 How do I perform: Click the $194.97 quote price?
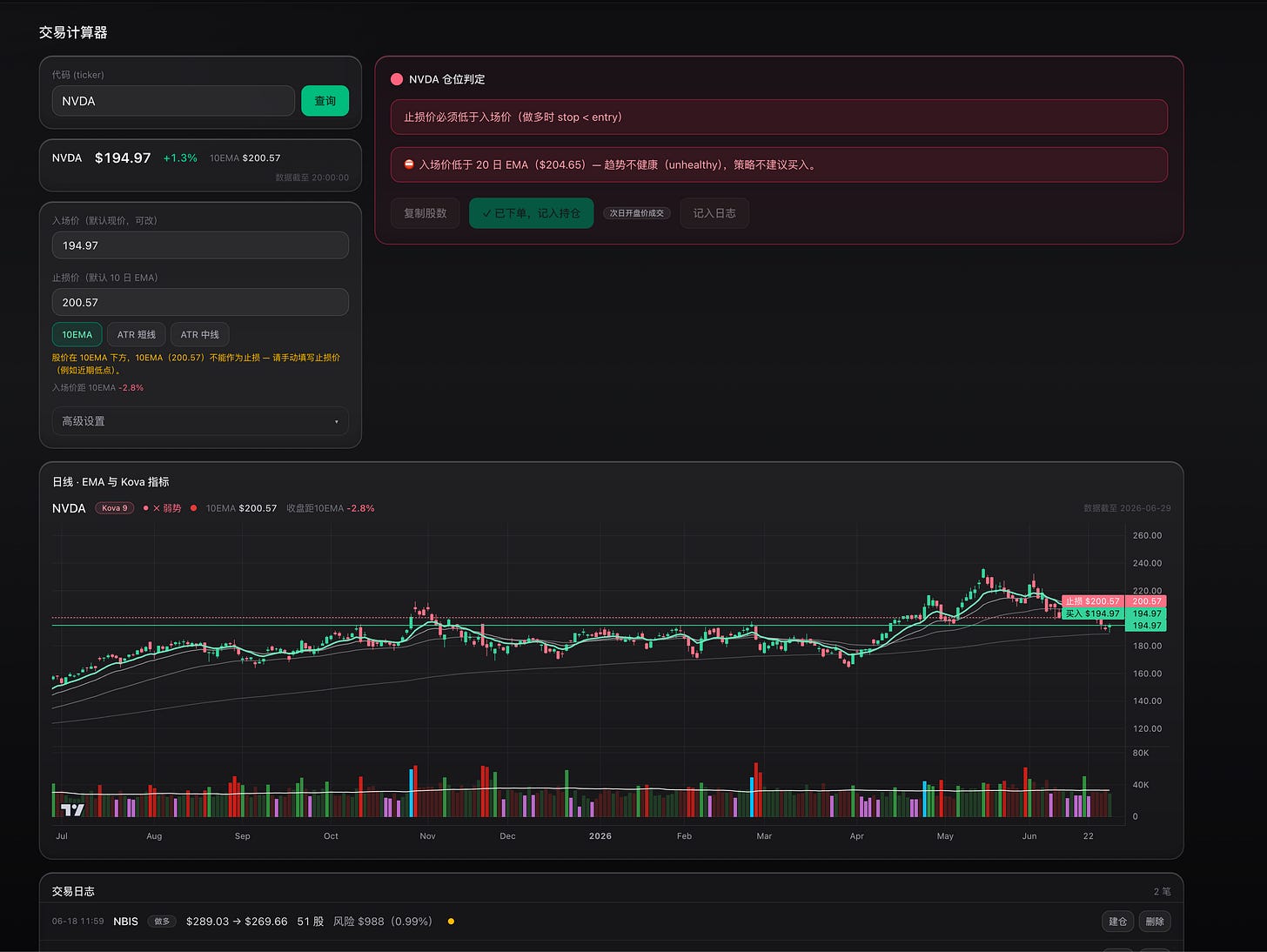pos(123,158)
